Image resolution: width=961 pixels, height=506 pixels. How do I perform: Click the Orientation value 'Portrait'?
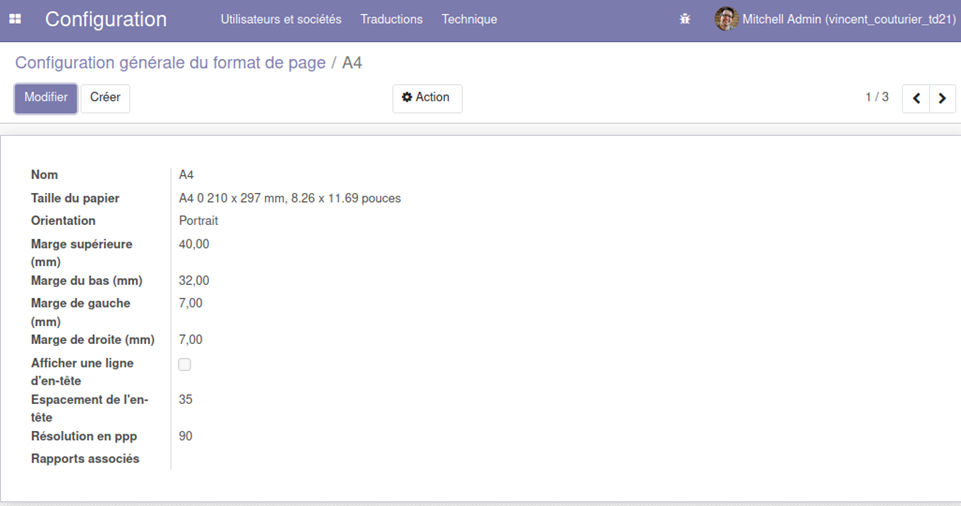click(x=198, y=221)
